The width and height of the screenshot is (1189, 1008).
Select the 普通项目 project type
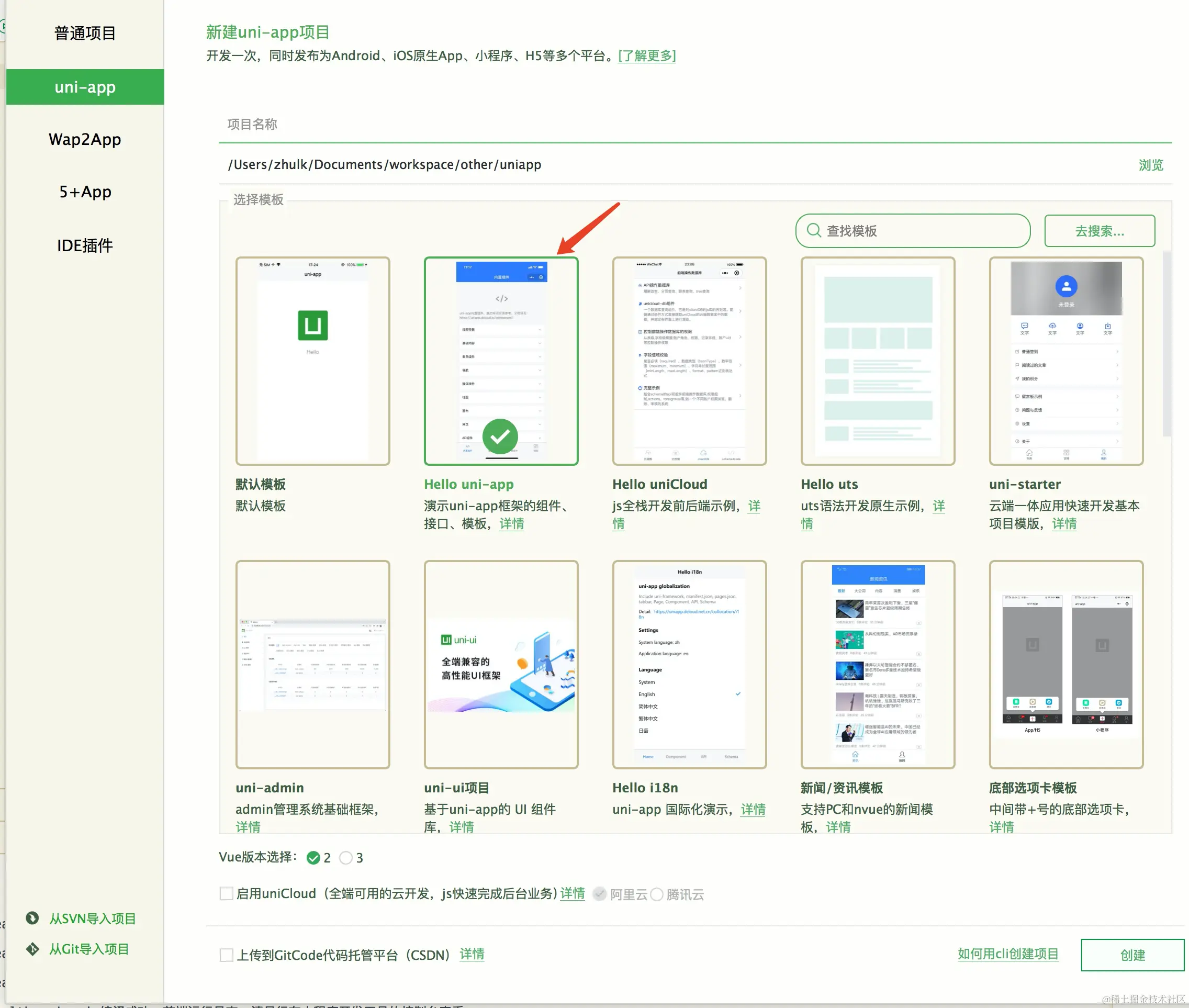click(x=85, y=33)
